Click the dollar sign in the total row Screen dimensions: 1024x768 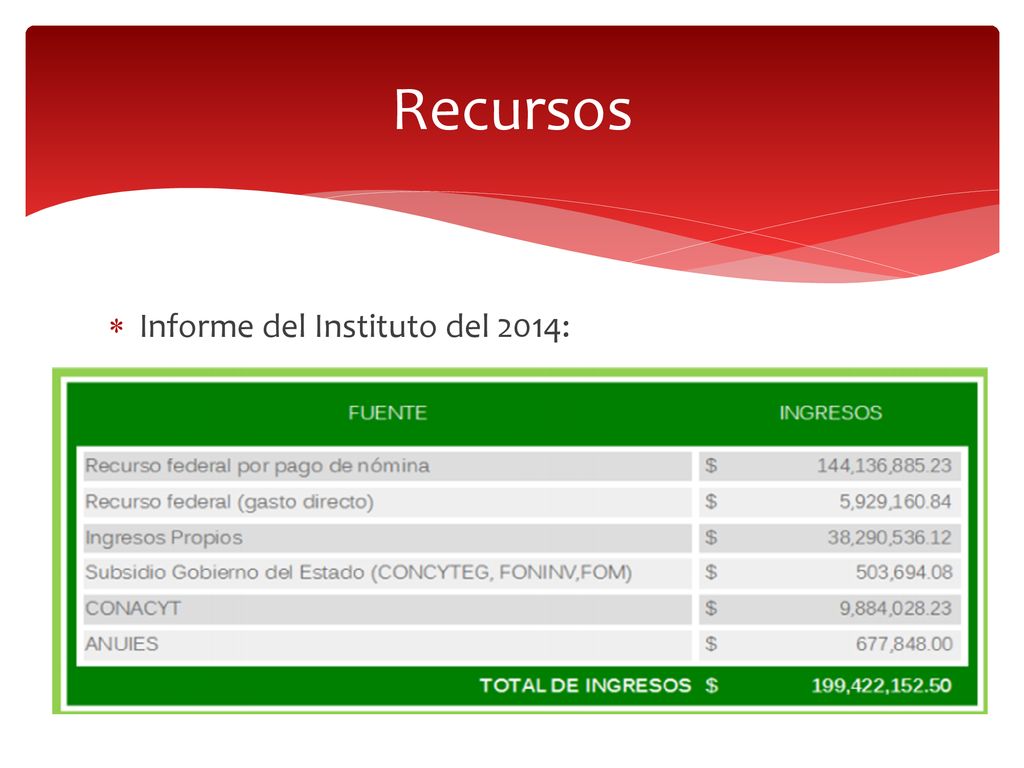tap(711, 685)
